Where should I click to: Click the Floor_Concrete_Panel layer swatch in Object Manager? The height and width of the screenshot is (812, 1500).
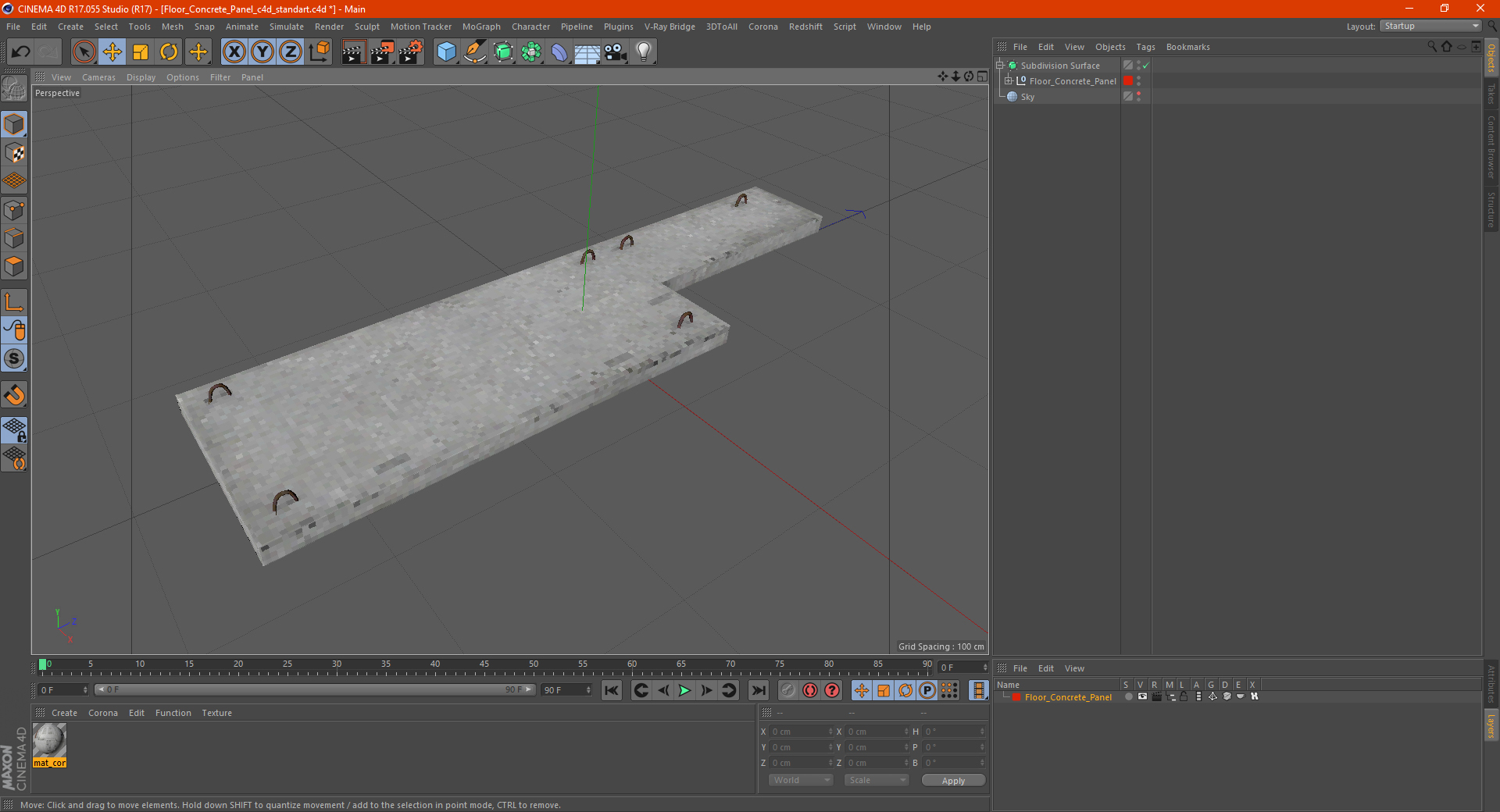[x=1128, y=81]
